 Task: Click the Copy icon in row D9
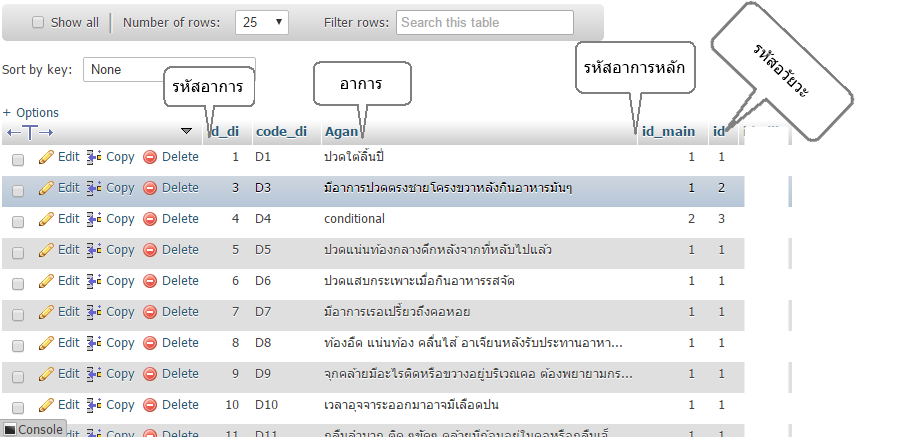click(93, 373)
